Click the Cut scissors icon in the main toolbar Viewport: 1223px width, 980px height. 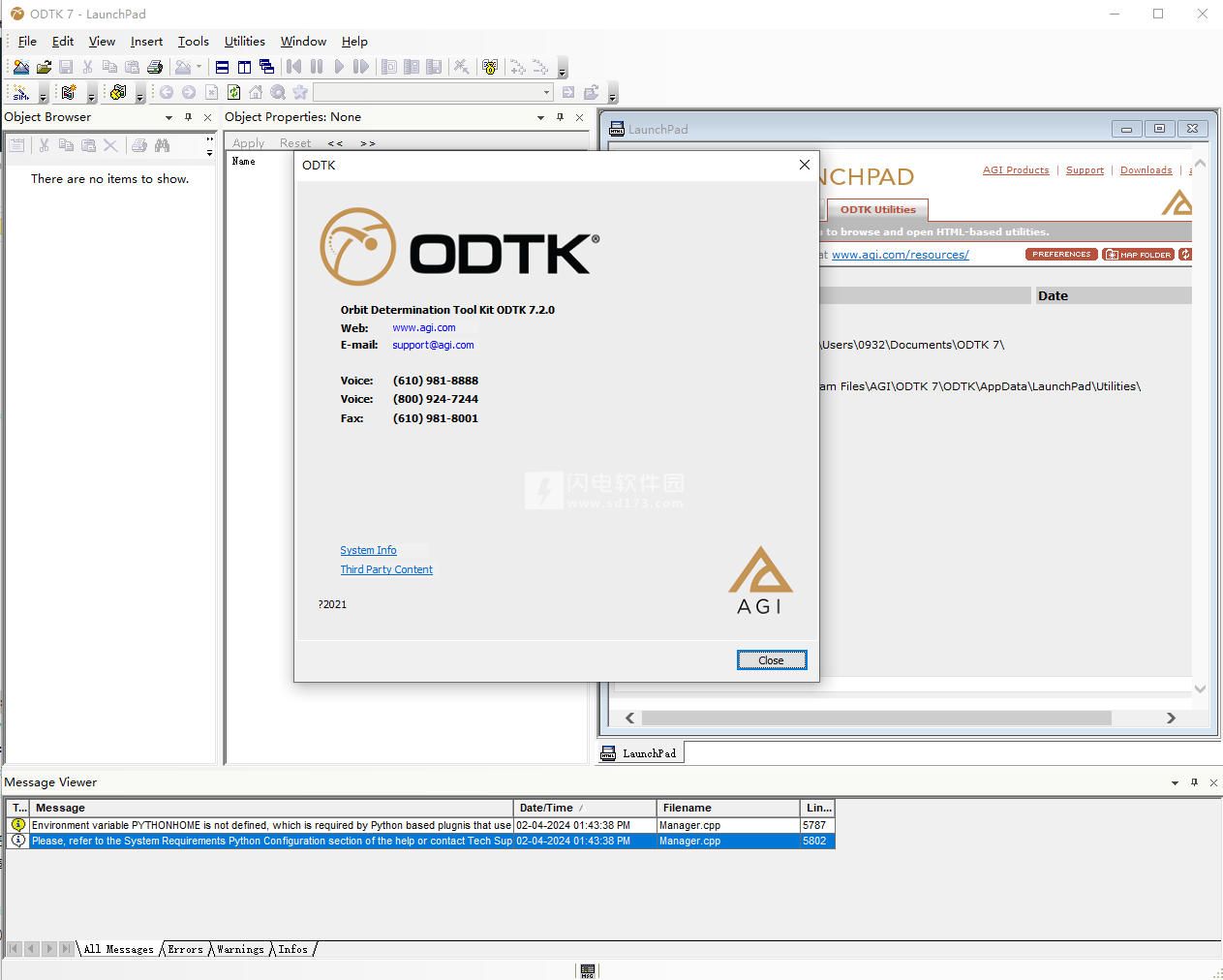[x=88, y=67]
